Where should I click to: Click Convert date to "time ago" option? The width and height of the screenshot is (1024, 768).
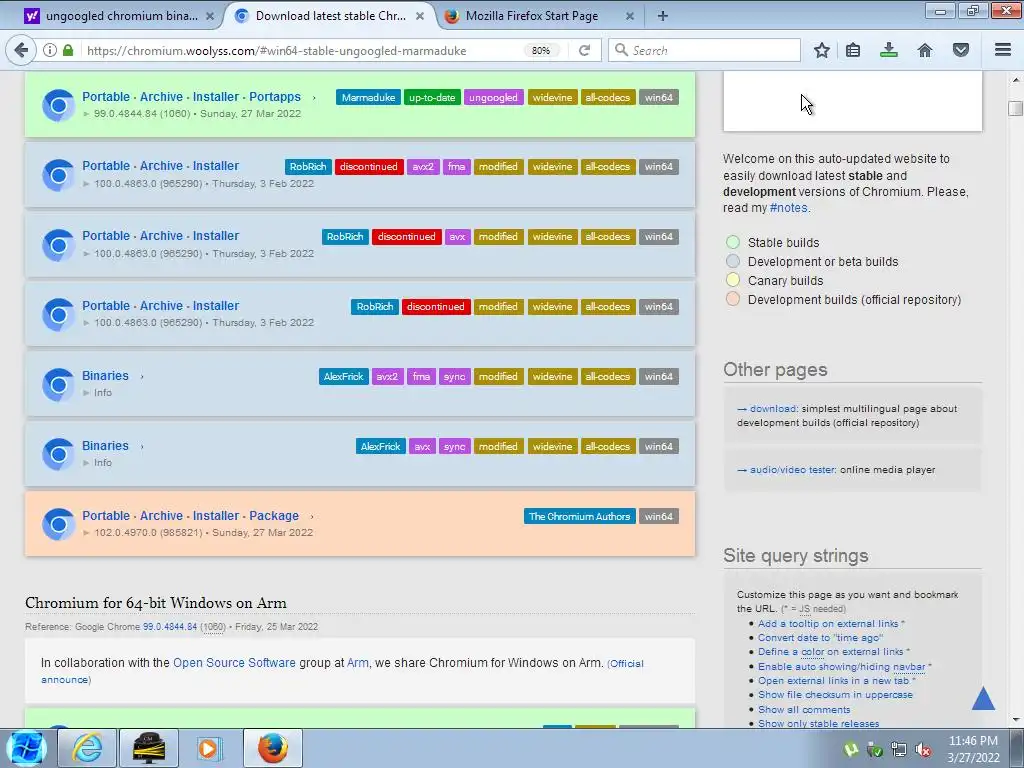point(820,637)
